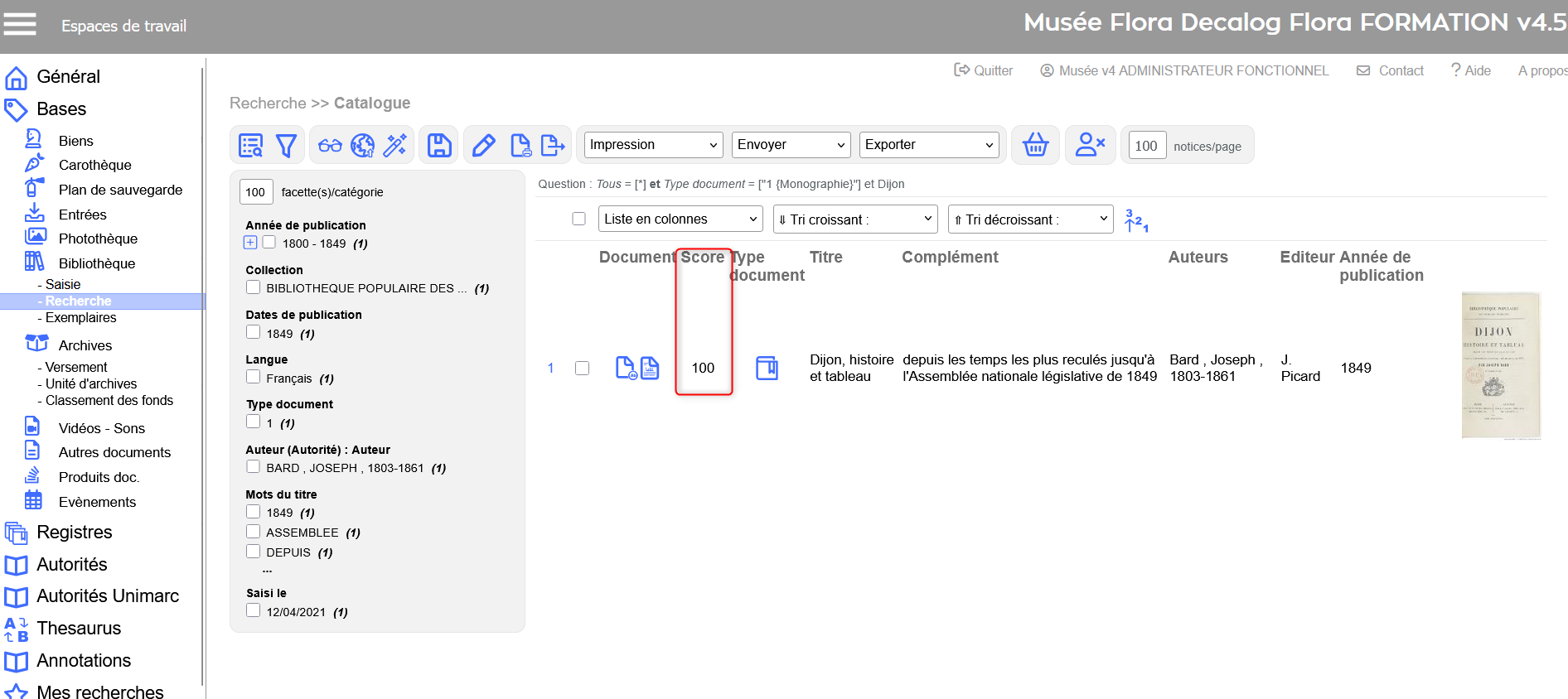1568x699 pixels.
Task: Open the hamburger menu
Action: 20,24
